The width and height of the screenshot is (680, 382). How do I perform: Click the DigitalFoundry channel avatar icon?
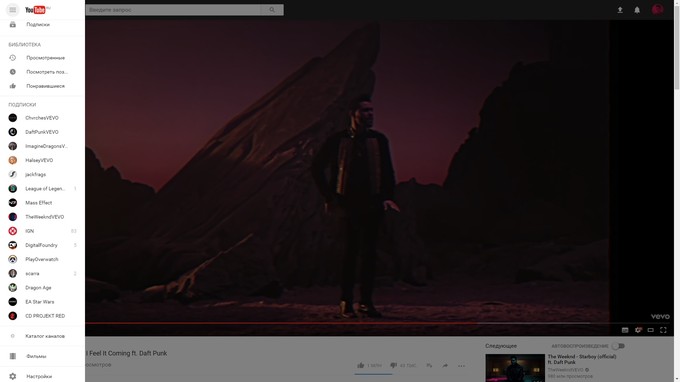(13, 245)
